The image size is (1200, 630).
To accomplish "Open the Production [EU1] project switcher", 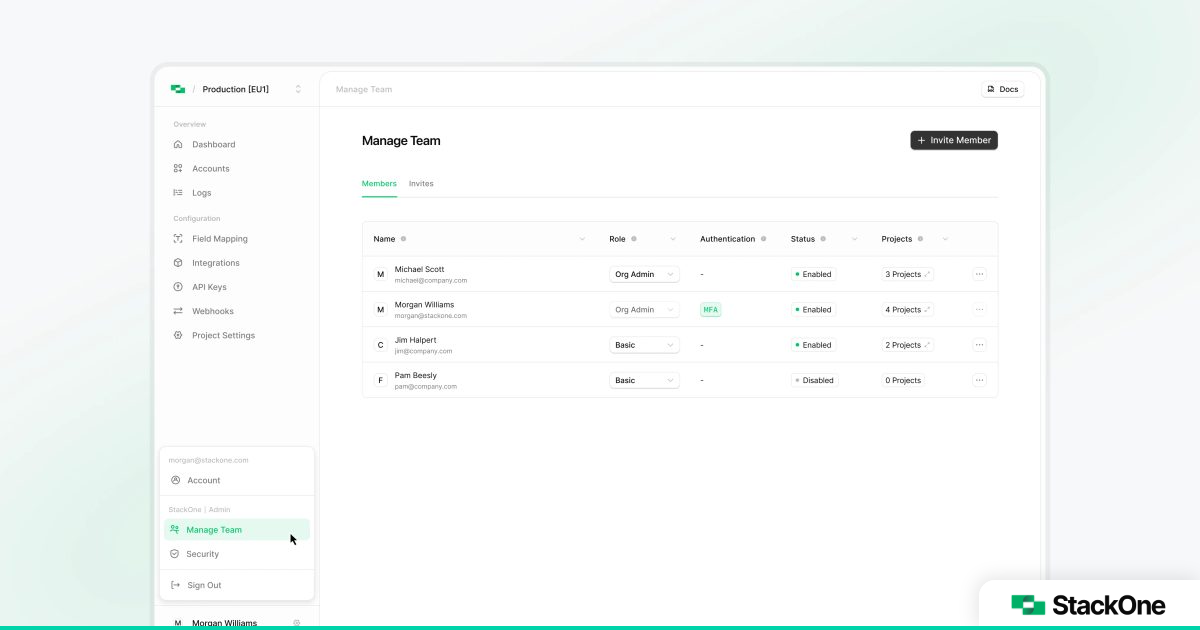I will coord(252,89).
